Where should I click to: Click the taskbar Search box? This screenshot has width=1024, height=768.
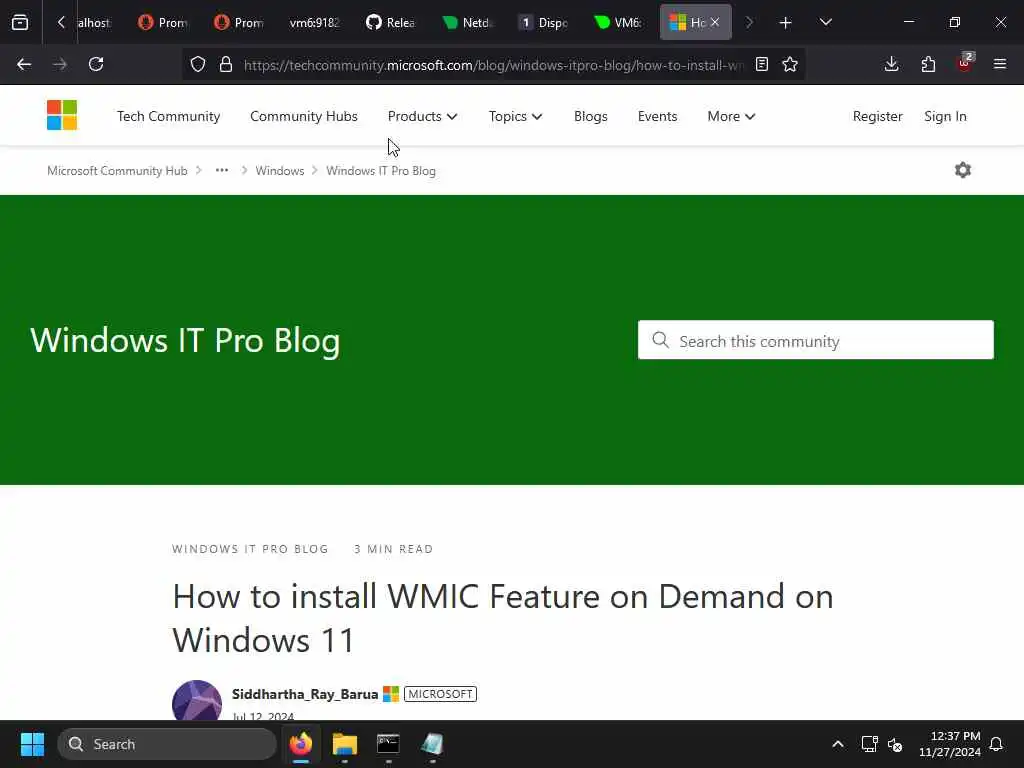(167, 744)
